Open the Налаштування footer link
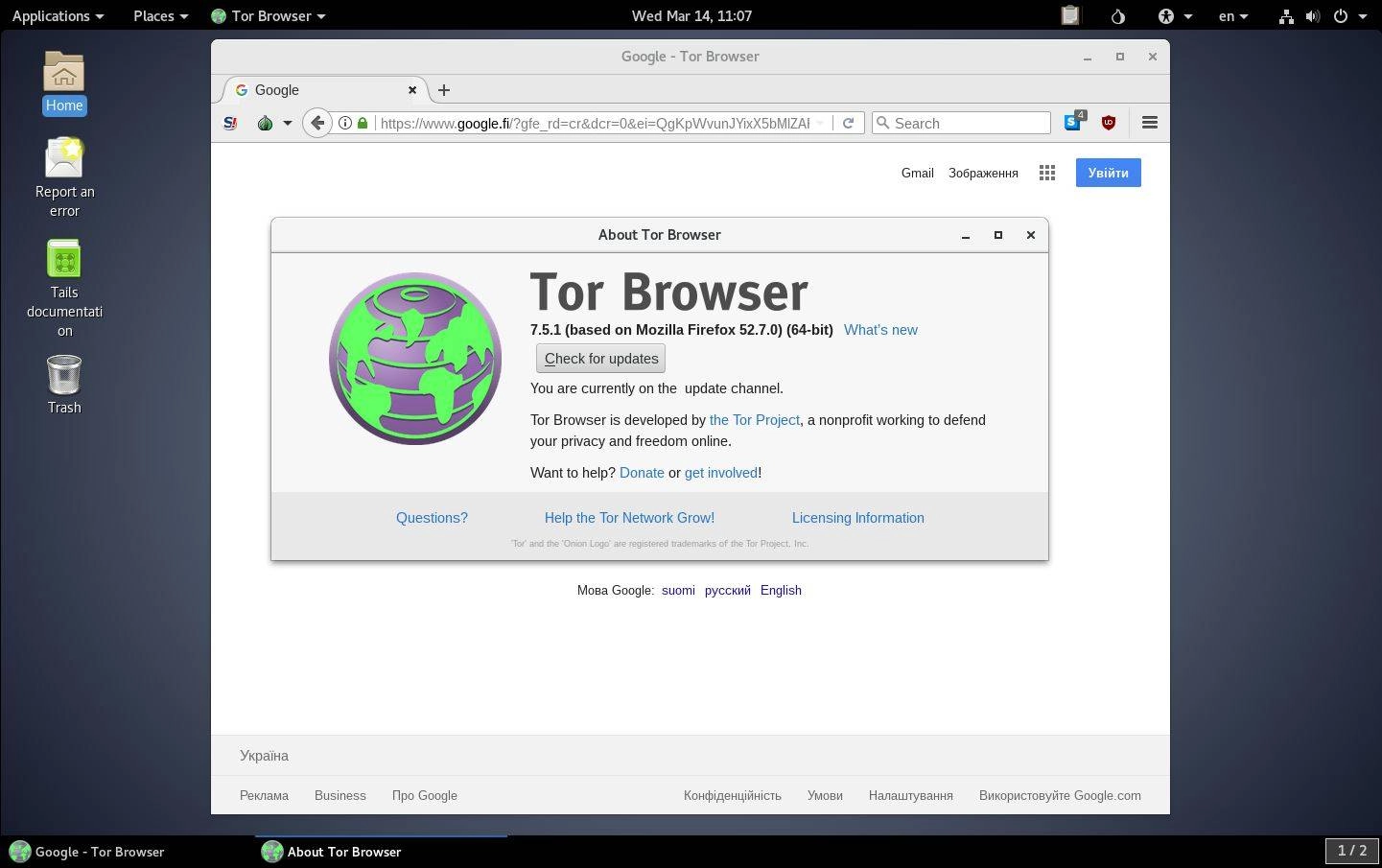Viewport: 1382px width, 868px height. [x=911, y=795]
